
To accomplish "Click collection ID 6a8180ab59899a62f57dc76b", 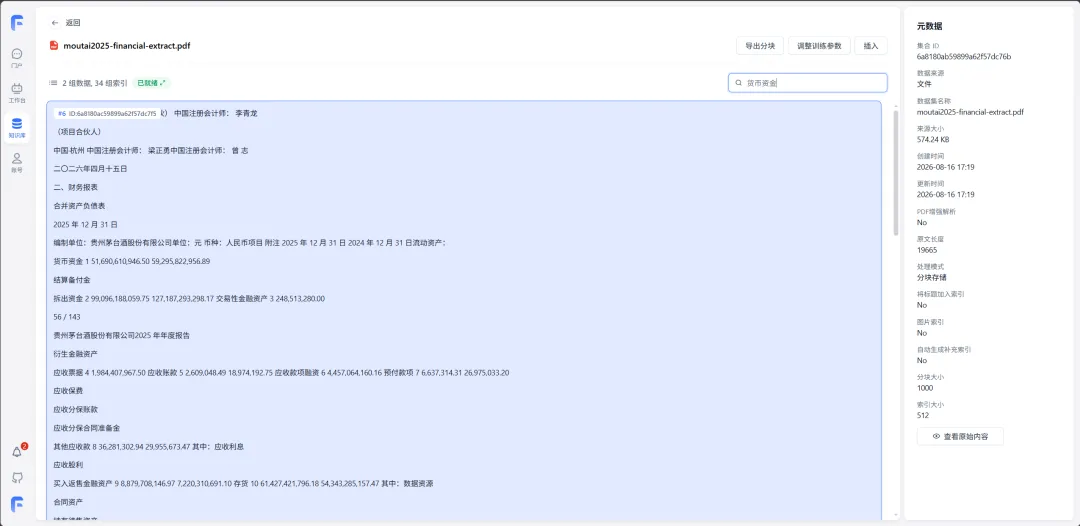I will [964, 56].
